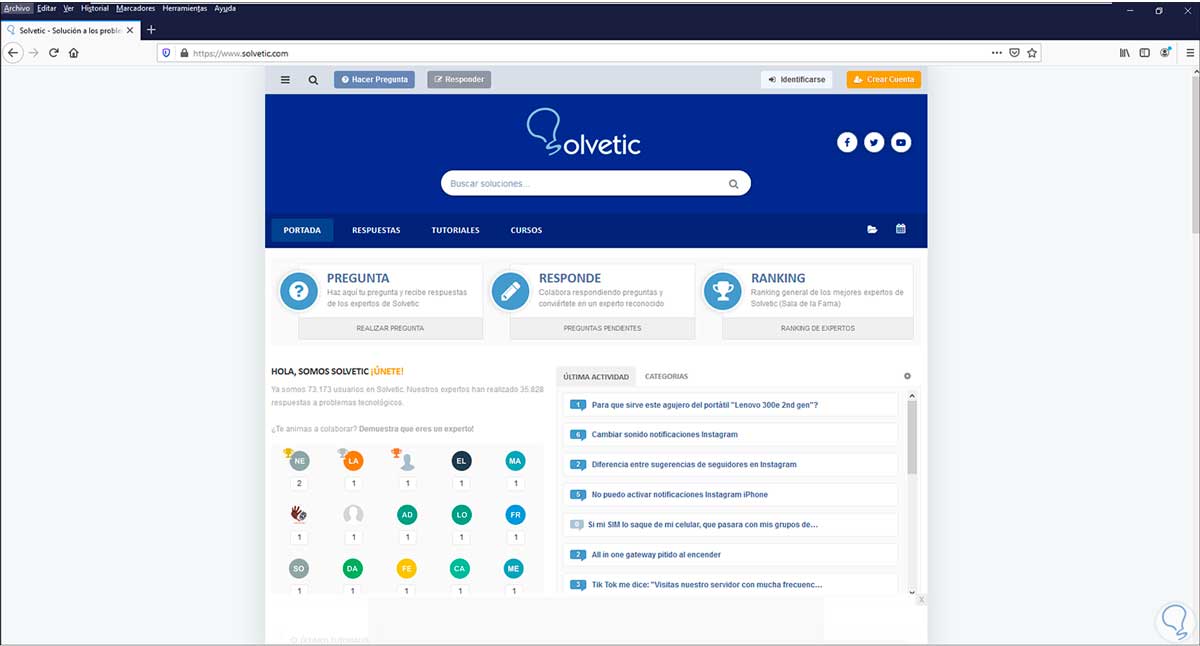Click the REALIZAR PREGUNTA button
Viewport: 1200px width, 646px height.
point(390,328)
